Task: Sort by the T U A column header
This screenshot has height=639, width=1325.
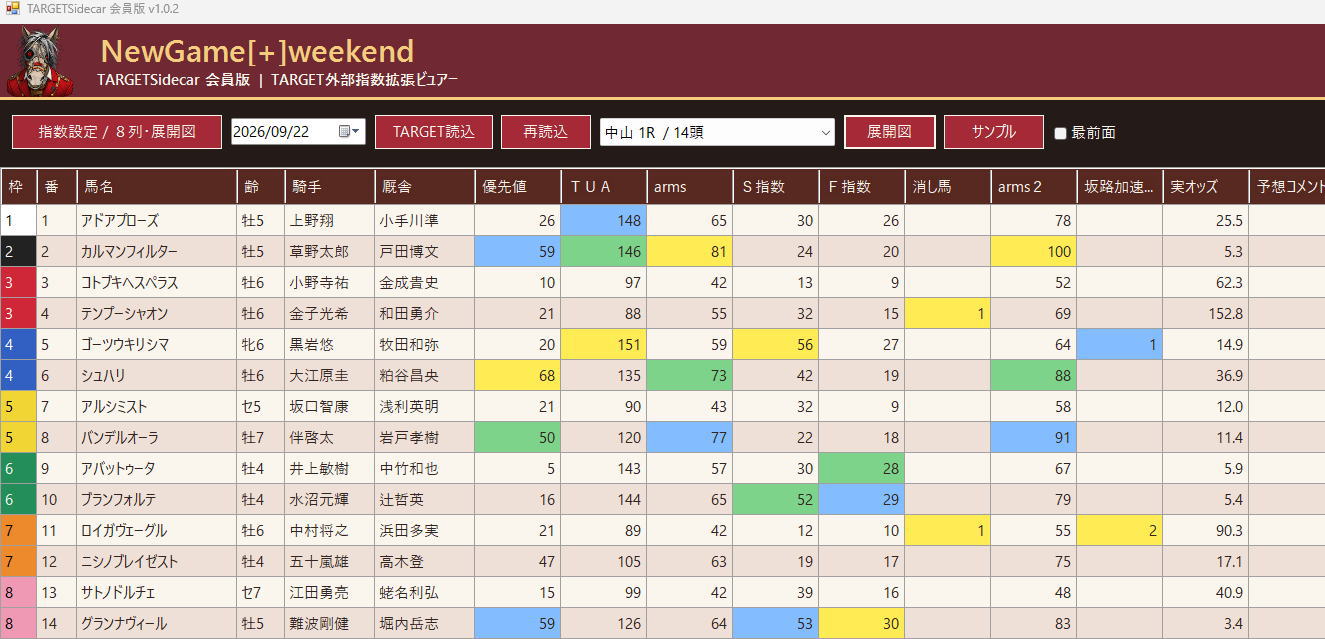Action: (x=604, y=187)
